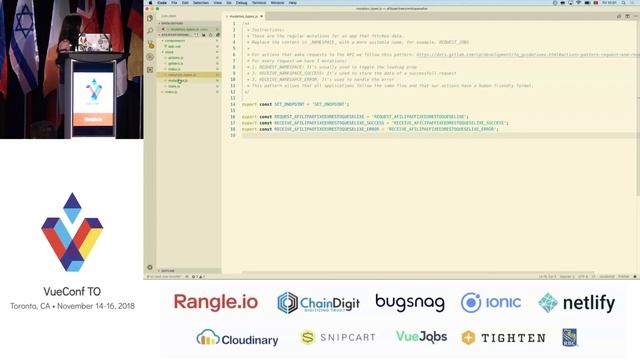Screen dimensions: 640x360
Task: Click the JavaScript language mode in the status bar
Action: 607,277
